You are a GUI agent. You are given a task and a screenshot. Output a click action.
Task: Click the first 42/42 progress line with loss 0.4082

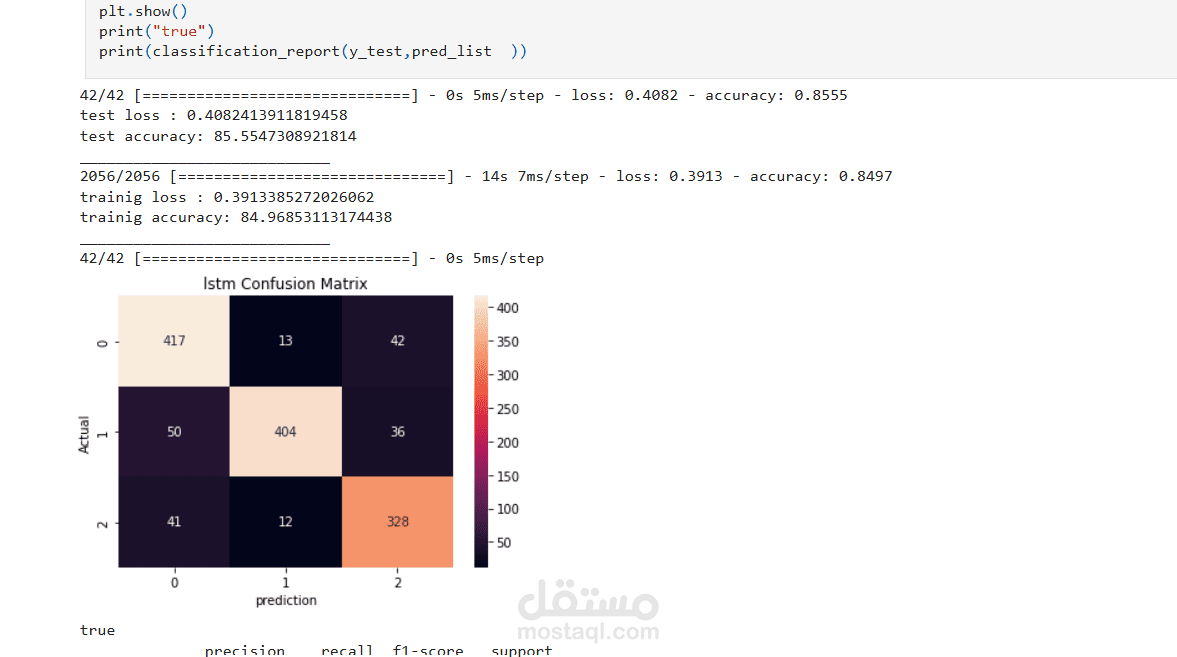click(463, 95)
